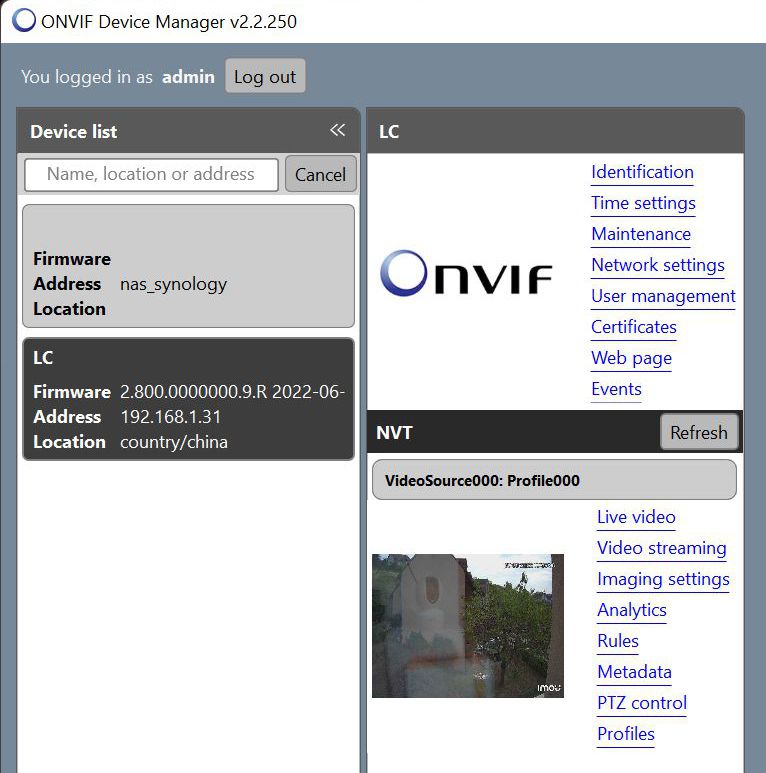Open the Events page
Viewport: 766px width, 773px height.
(616, 389)
